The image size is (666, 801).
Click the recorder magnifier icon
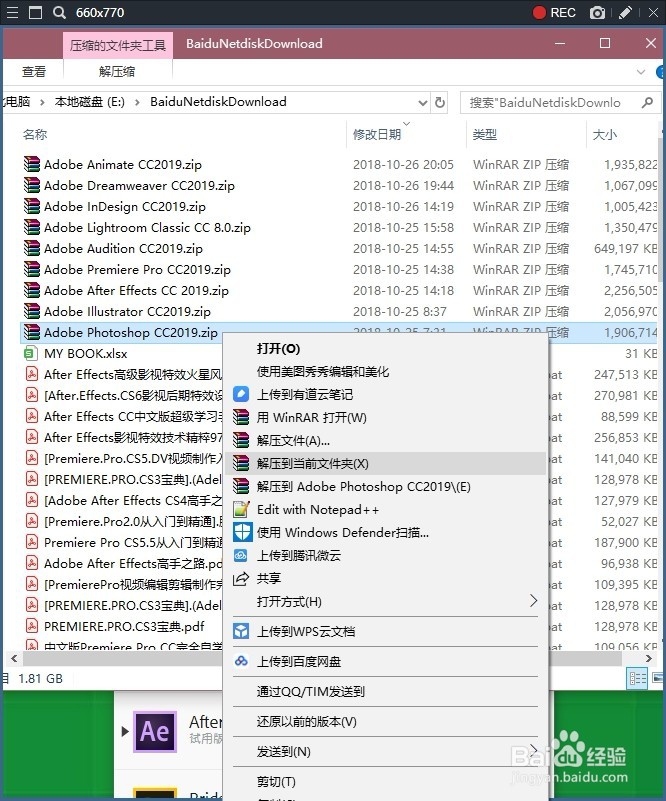(59, 12)
